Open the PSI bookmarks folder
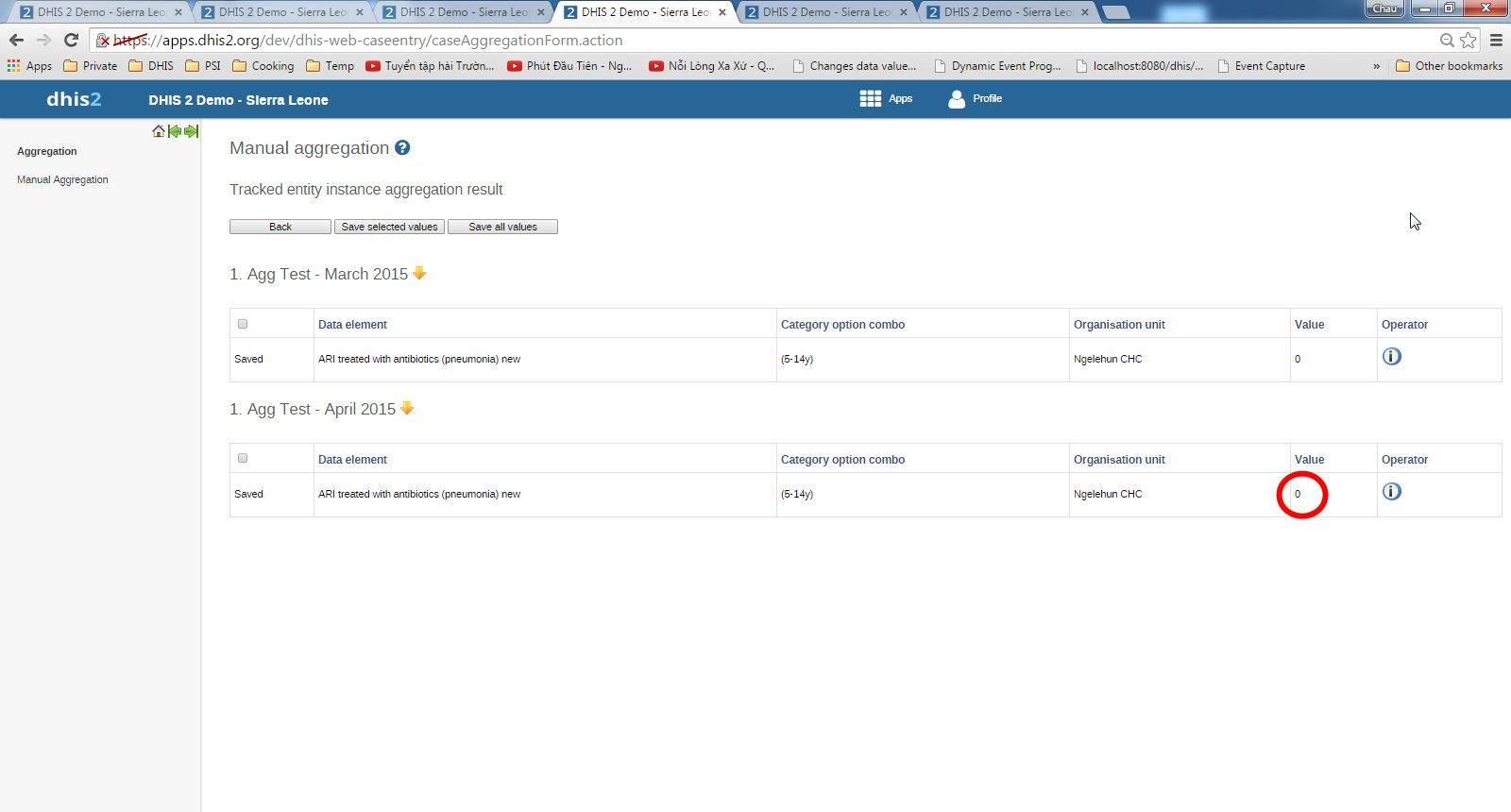The image size is (1511, 812). coord(203,66)
